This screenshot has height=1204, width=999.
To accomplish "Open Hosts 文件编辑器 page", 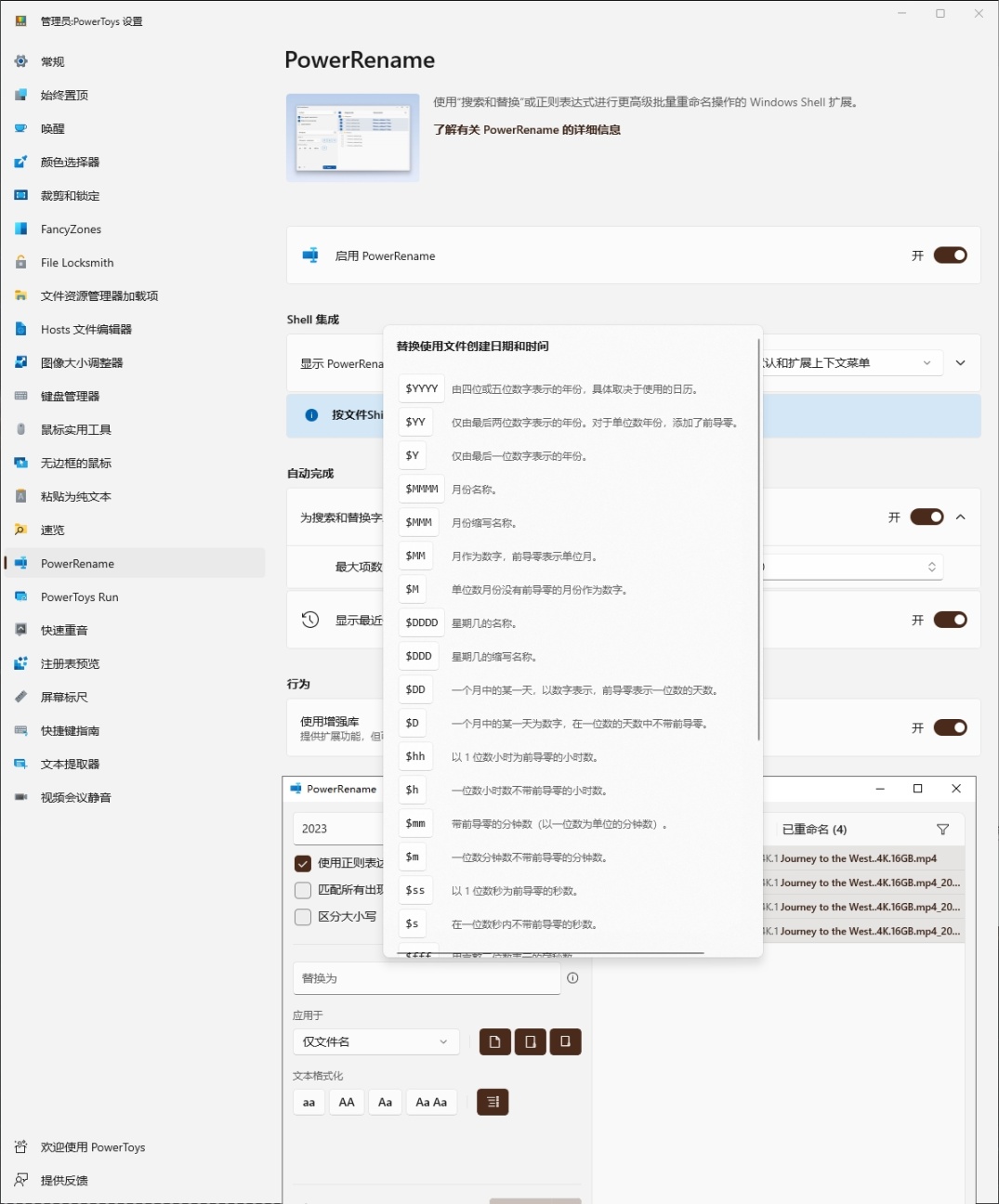I will [x=134, y=329].
